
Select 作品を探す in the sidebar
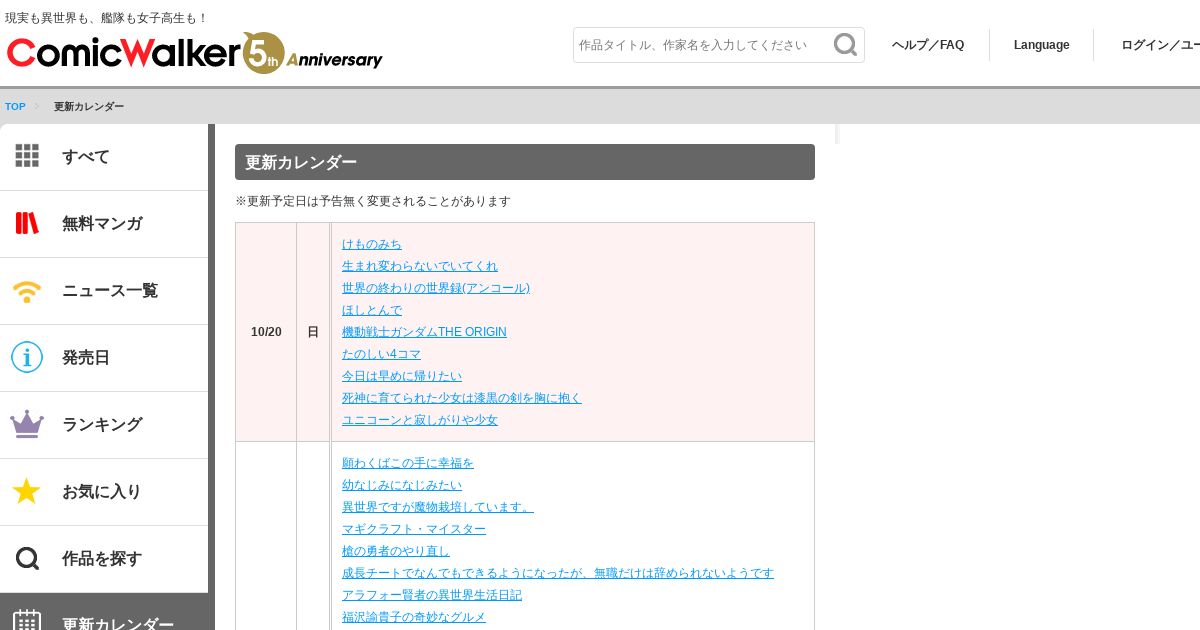coord(104,559)
